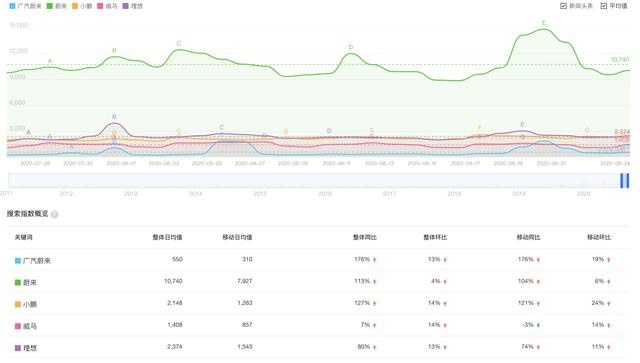Image resolution: width=640 pixels, height=363 pixels.
Task: Open news marker B on the green 蔚来 line
Action: point(114,50)
